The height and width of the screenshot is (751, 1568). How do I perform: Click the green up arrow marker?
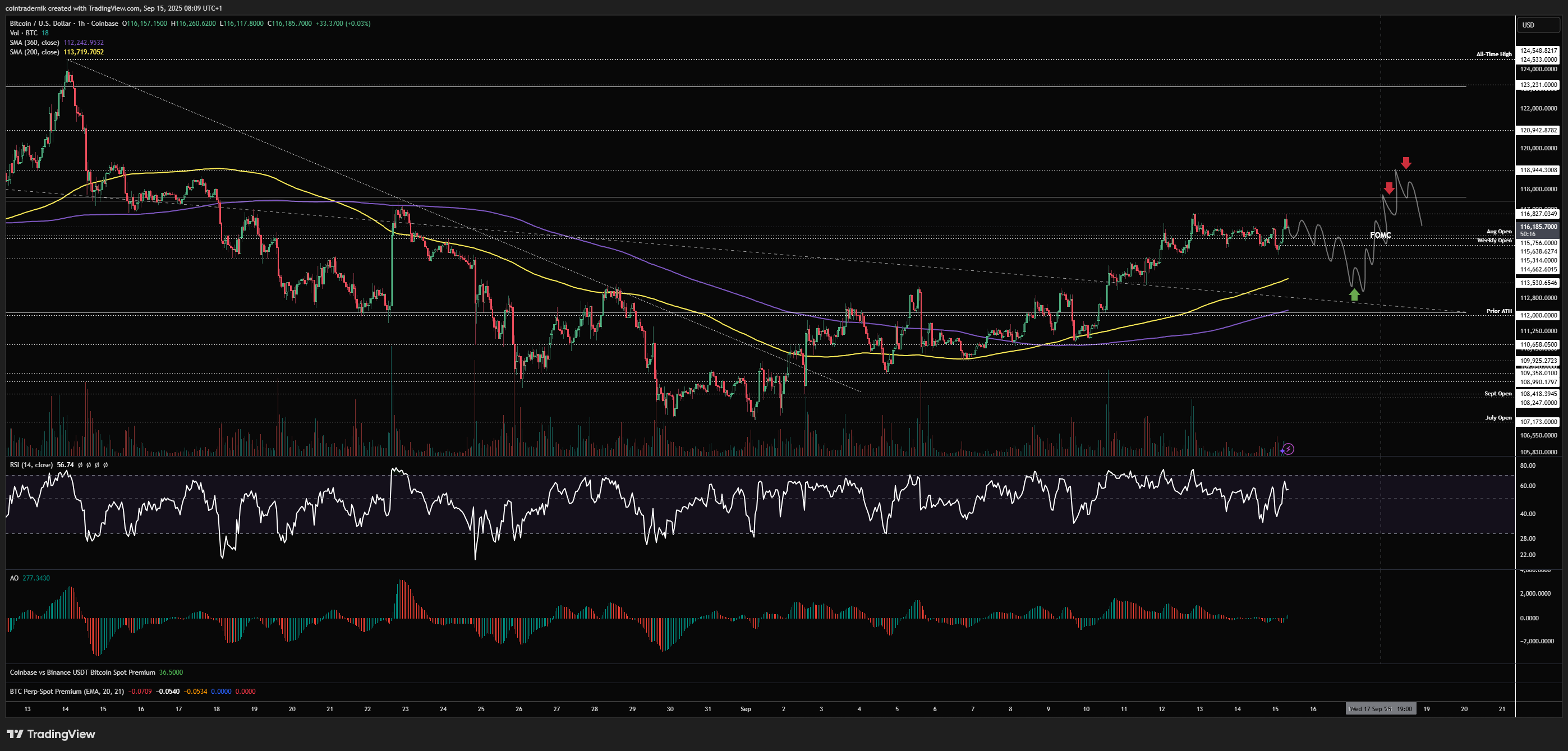tap(1354, 295)
